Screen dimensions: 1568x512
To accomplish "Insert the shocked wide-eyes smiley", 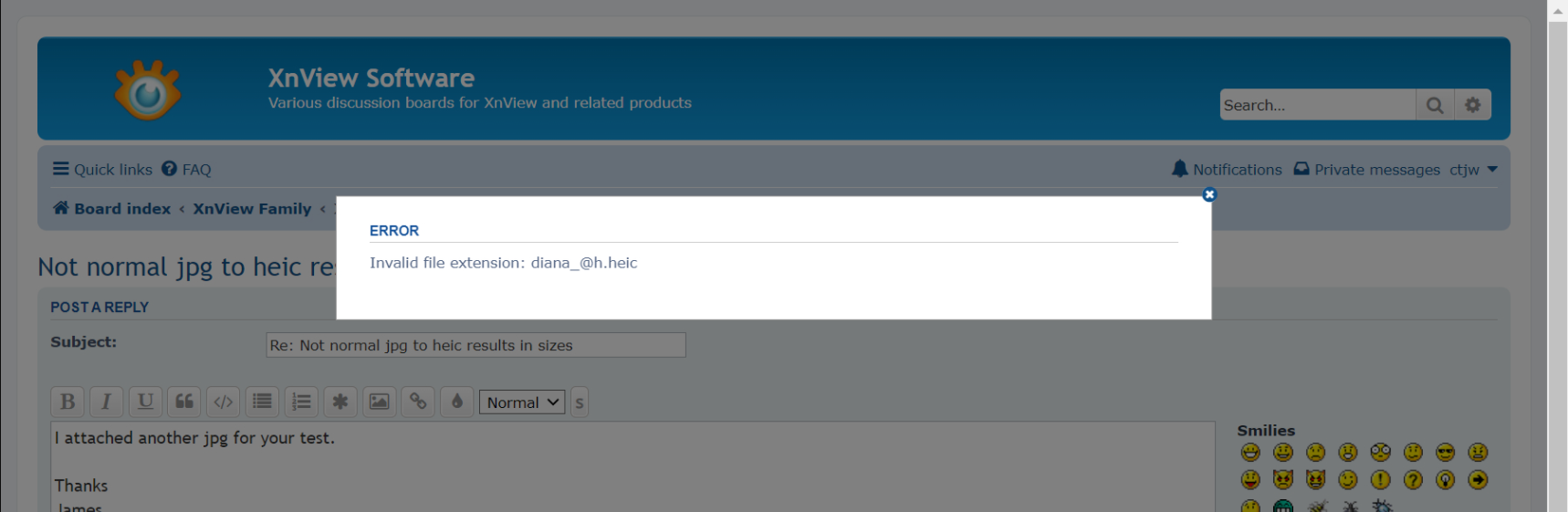I will [x=1381, y=452].
